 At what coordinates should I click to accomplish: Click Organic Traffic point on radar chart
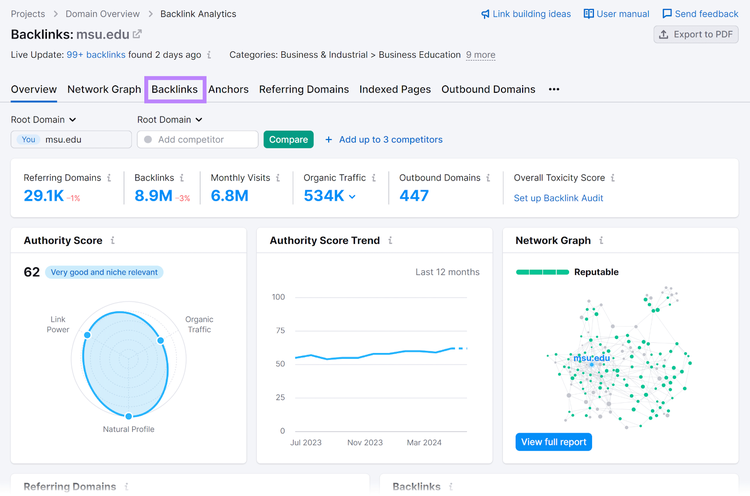(161, 341)
